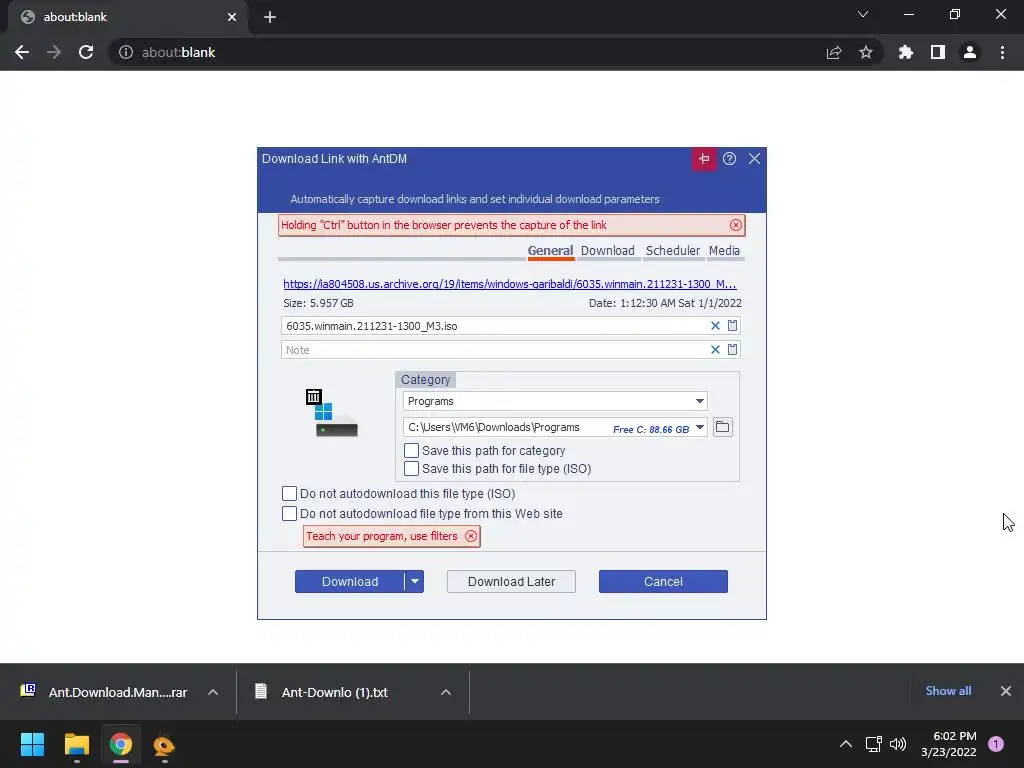Switch to the Media tab
Screen dimensions: 1024x768
point(724,251)
